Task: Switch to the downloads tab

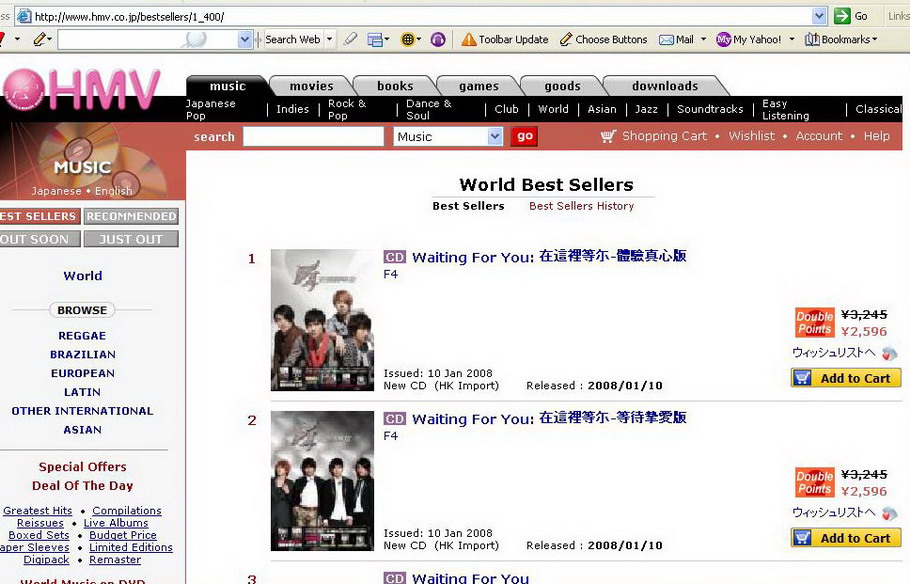Action: click(665, 86)
